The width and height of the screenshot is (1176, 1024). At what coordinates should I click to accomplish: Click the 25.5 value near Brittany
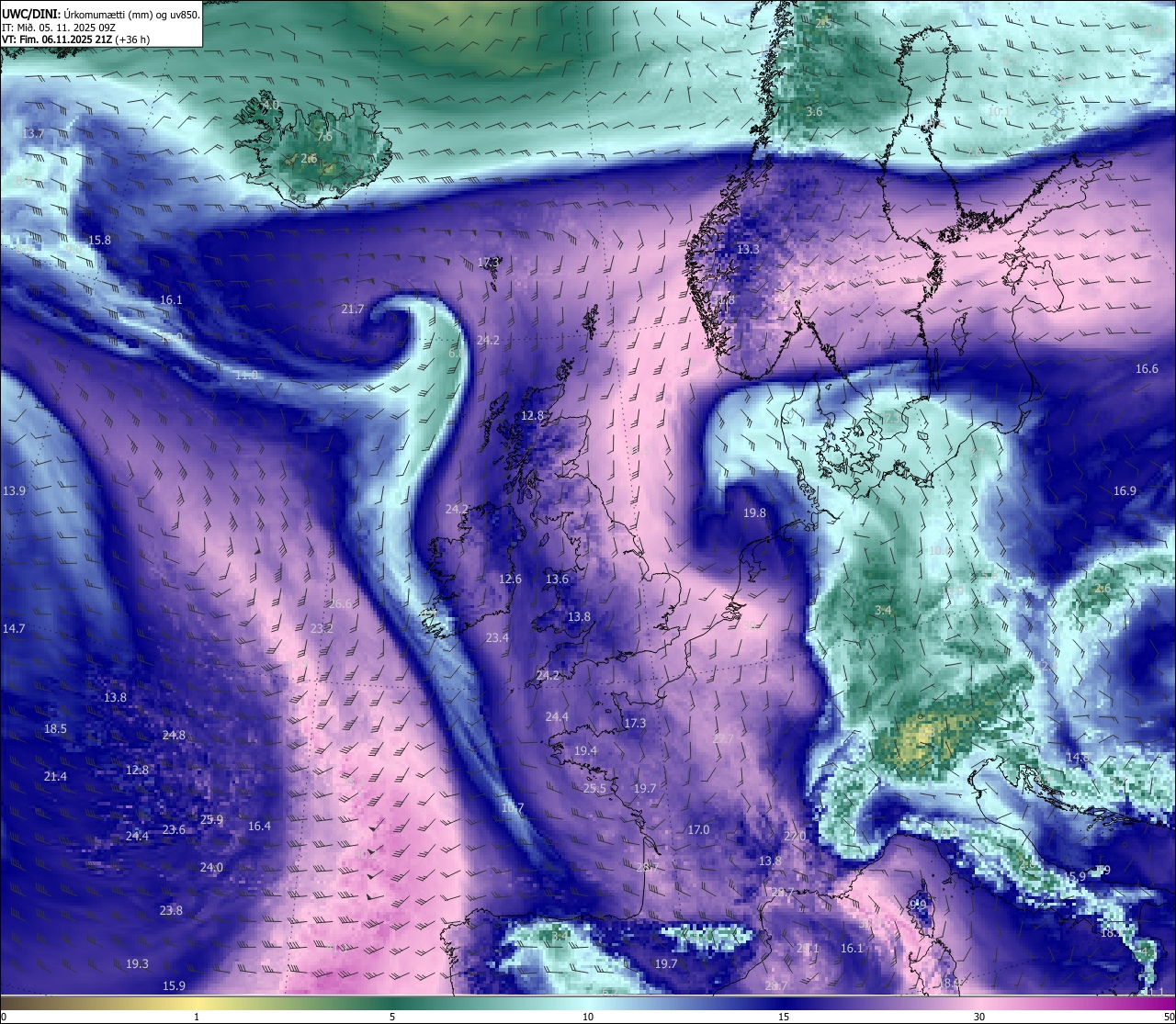(x=594, y=788)
